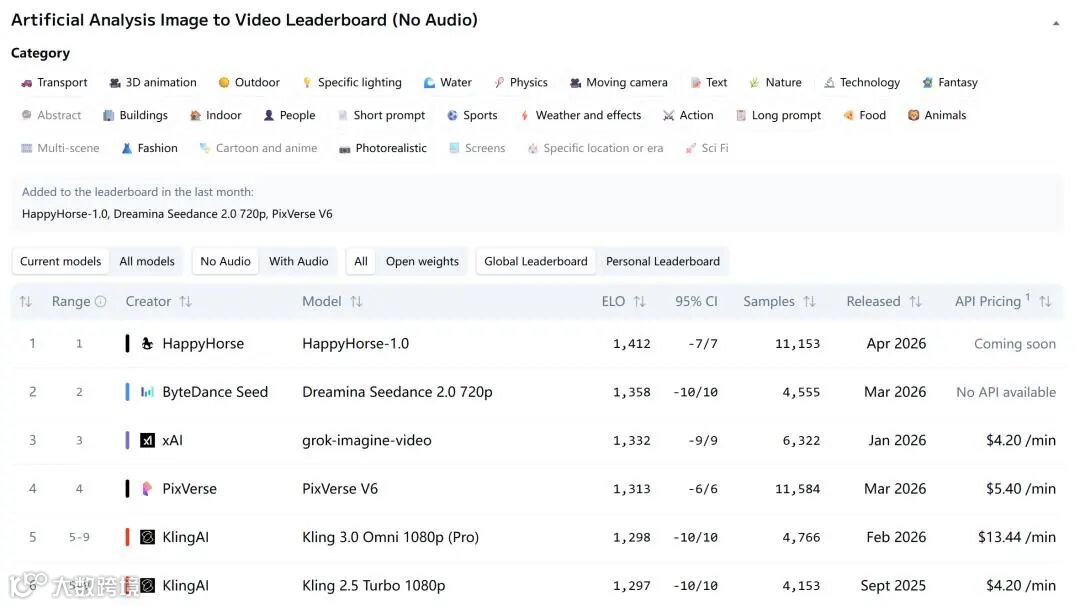Click the Food category icon

tap(849, 116)
